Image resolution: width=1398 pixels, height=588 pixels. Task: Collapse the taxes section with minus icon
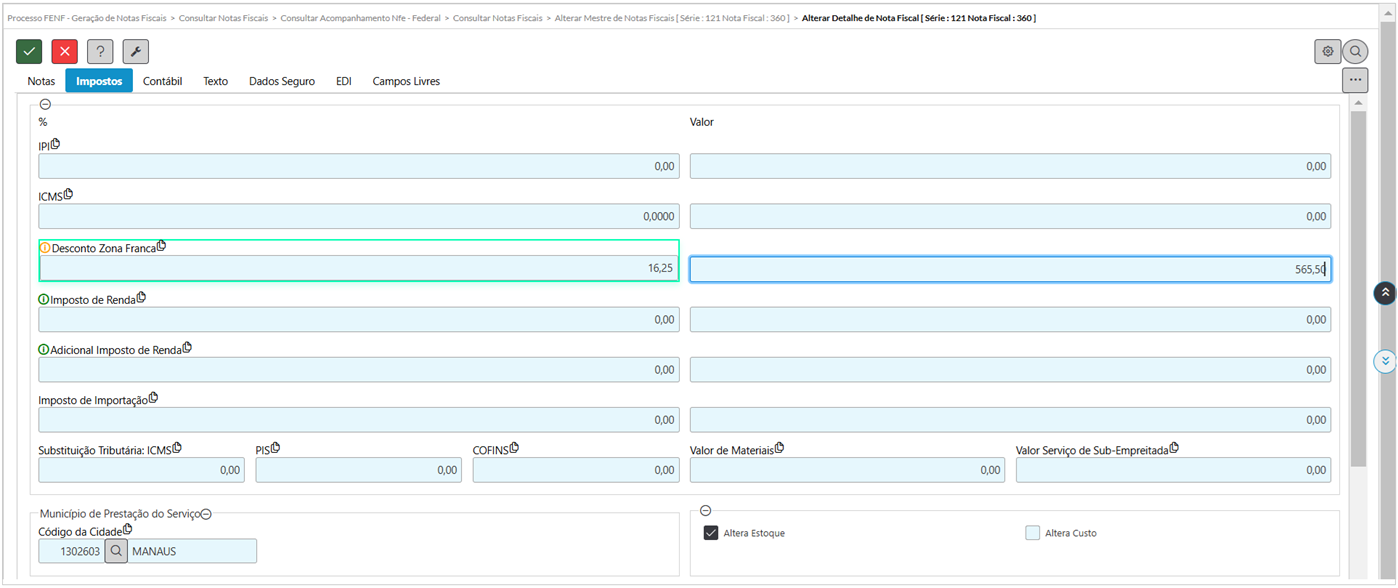click(x=45, y=104)
